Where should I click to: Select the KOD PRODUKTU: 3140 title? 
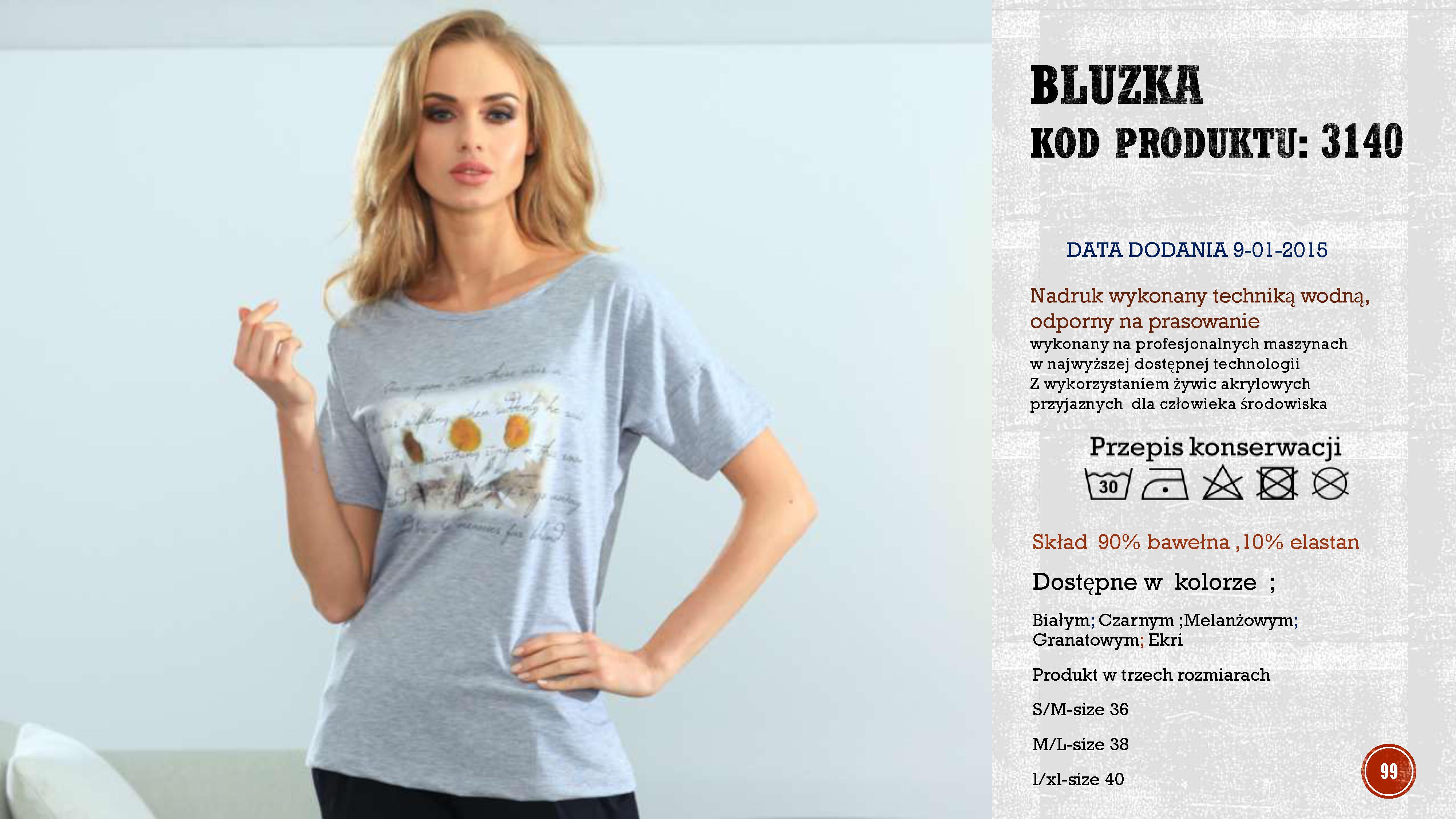(1217, 141)
